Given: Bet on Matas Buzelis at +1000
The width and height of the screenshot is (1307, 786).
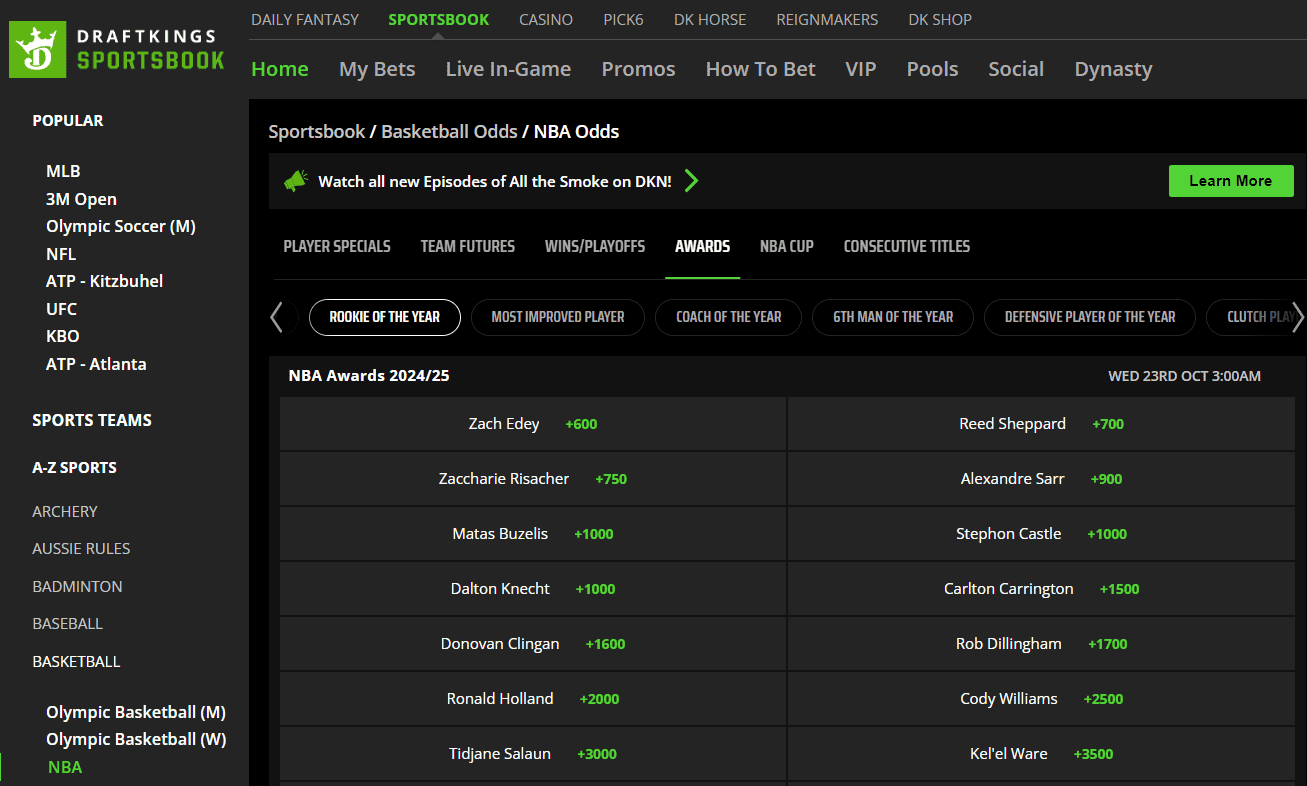Looking at the screenshot, I should click(x=533, y=534).
